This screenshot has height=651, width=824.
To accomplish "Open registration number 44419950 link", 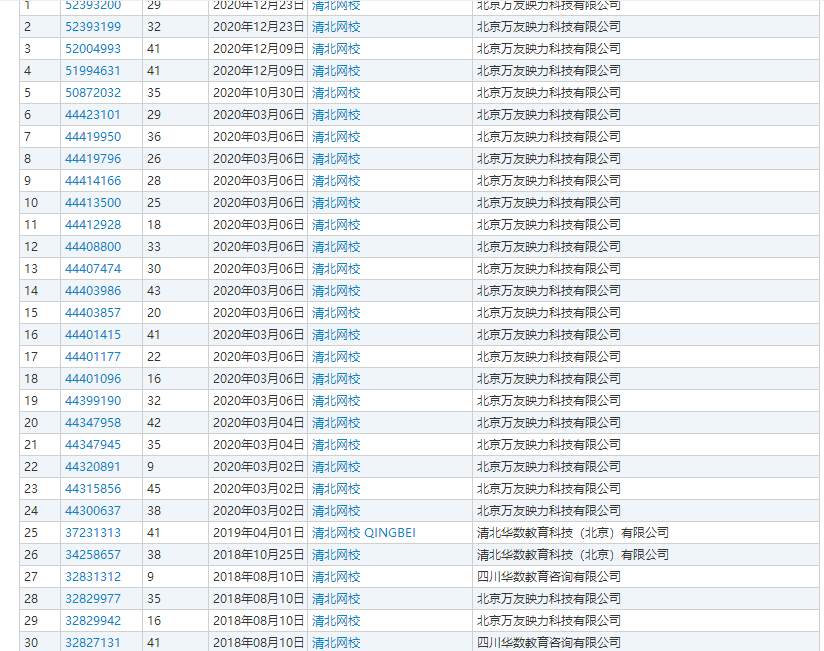I will click(x=93, y=137).
